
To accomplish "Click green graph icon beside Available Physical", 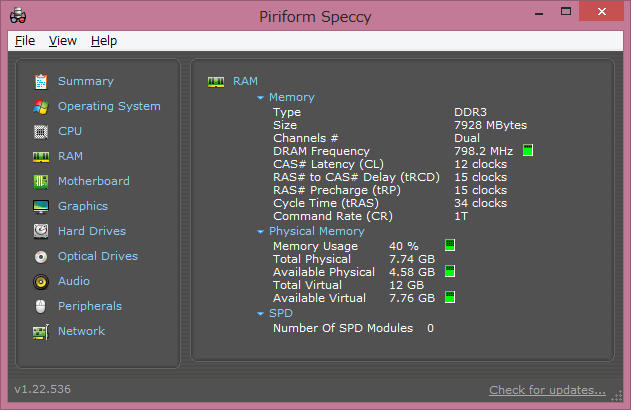I will [x=450, y=271].
